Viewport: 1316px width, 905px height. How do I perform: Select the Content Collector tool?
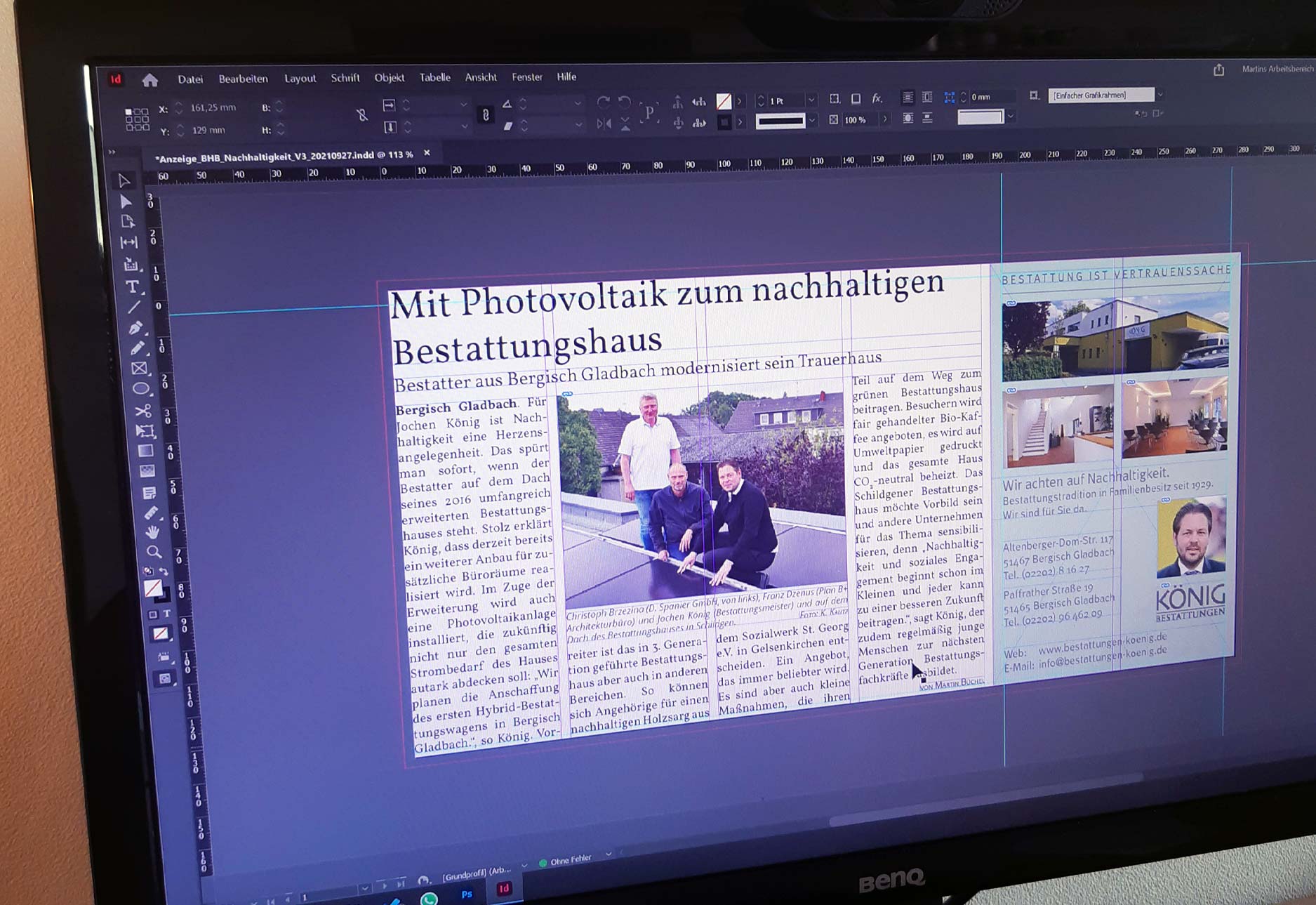point(131,265)
